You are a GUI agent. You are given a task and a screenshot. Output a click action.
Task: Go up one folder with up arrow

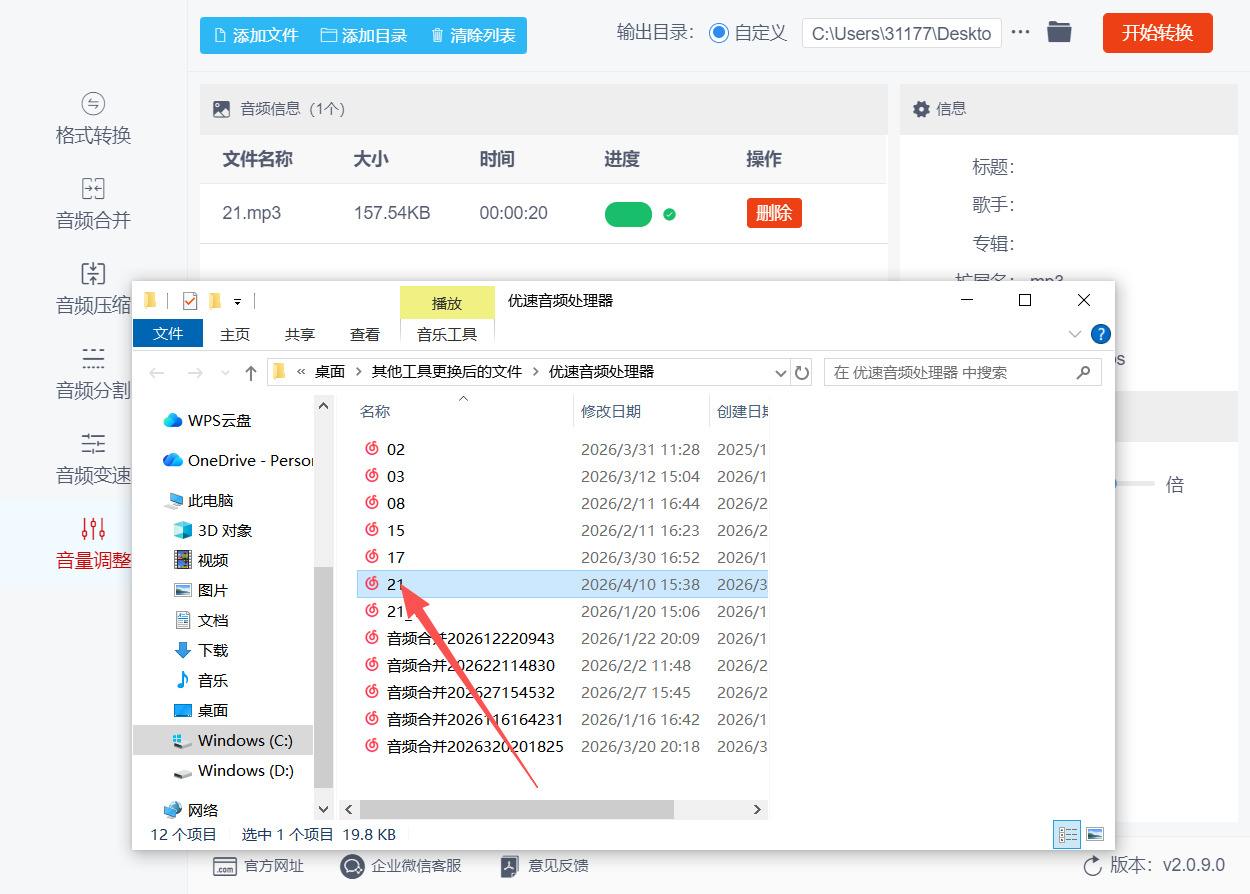251,372
